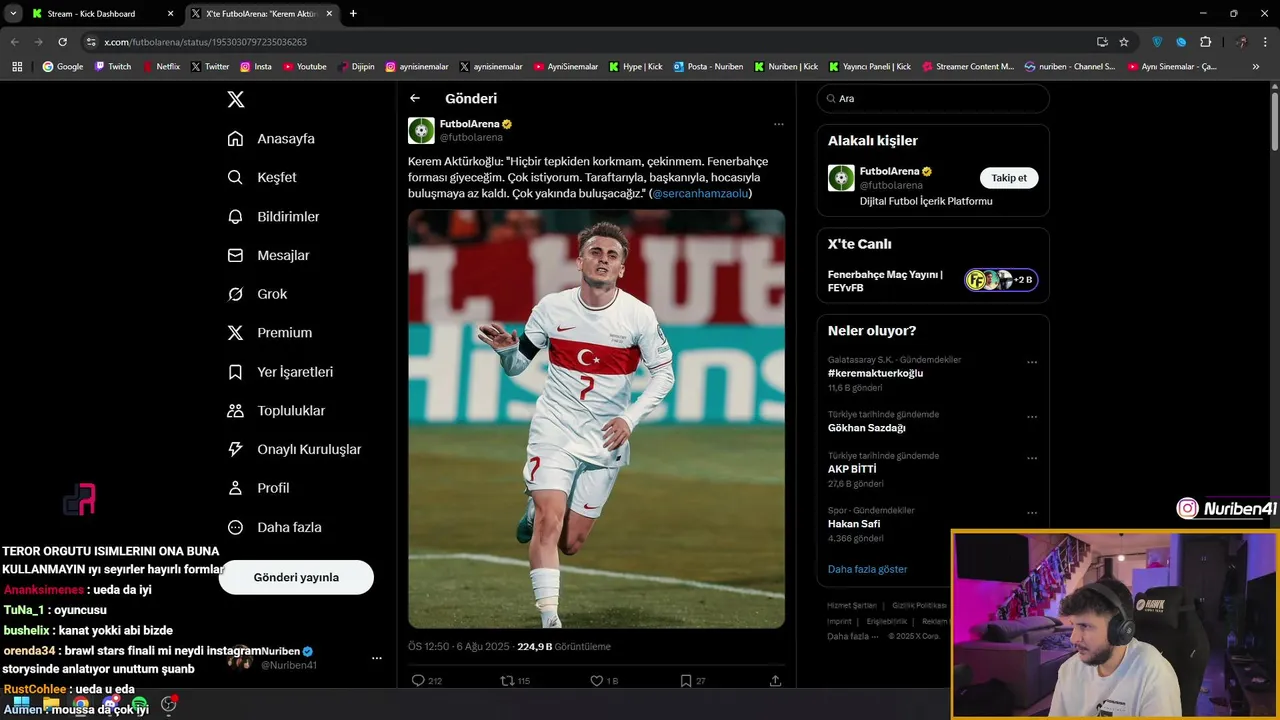Open the browser apps grid icon
The image size is (1280, 720).
click(x=17, y=67)
